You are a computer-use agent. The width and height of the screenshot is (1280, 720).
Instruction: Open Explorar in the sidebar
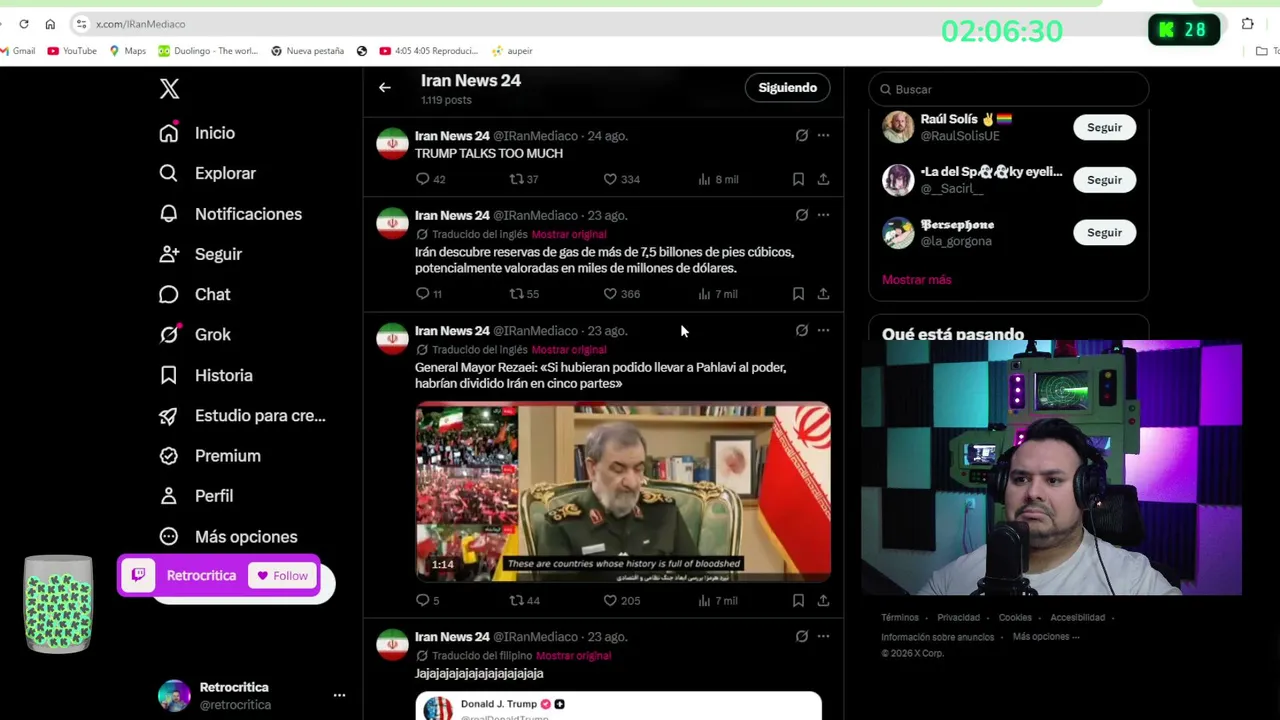[x=207, y=173]
